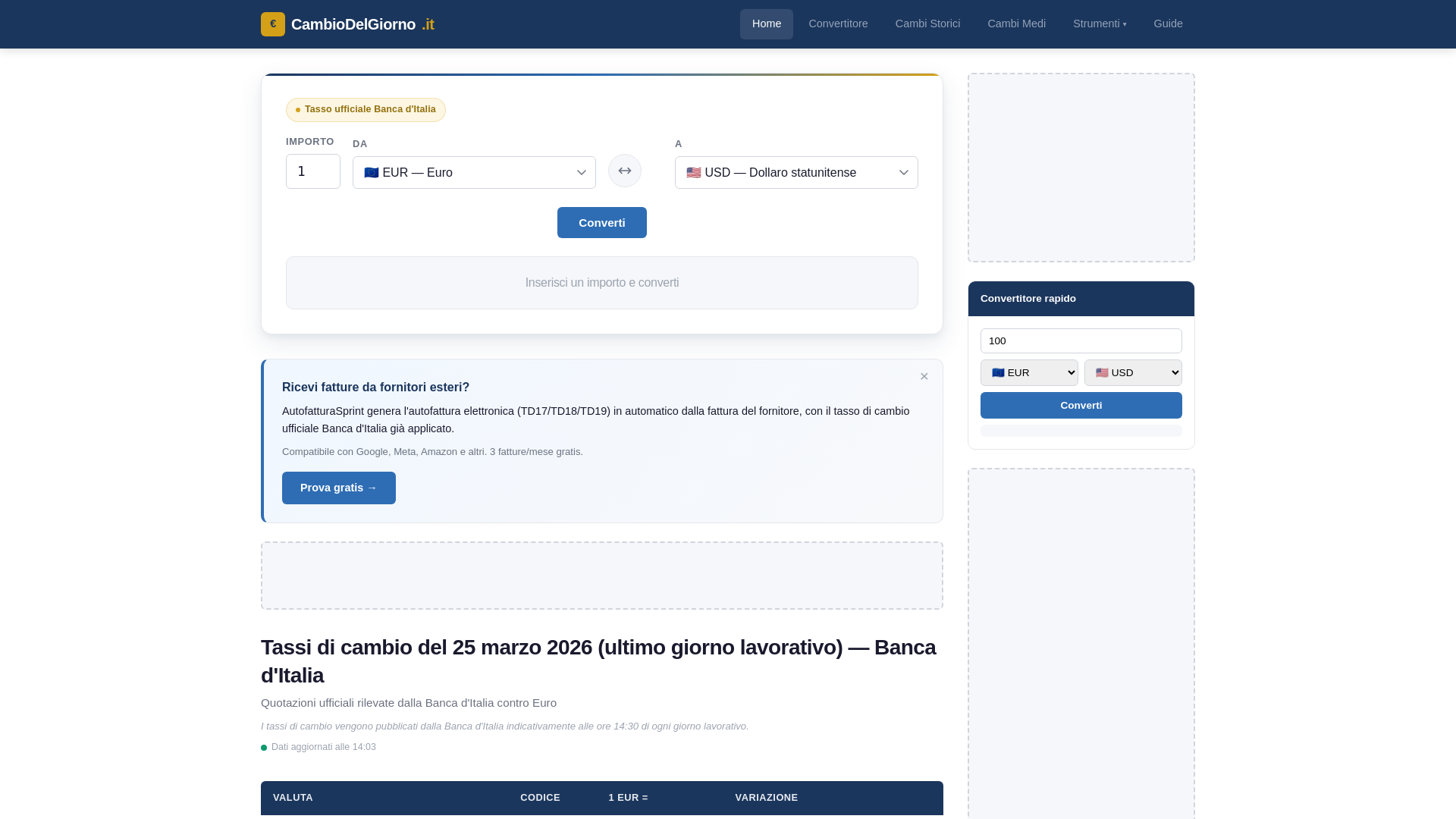1456x819 pixels.
Task: Go to Convertitore page
Action: coord(838,24)
